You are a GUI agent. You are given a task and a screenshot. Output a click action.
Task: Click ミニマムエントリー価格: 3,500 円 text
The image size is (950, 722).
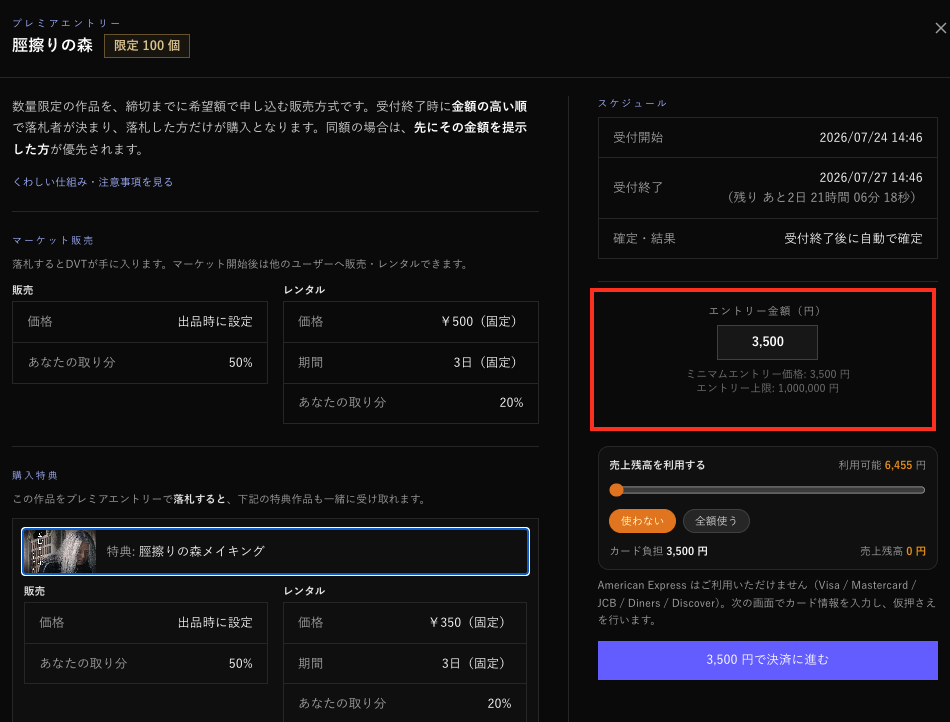[x=767, y=374]
